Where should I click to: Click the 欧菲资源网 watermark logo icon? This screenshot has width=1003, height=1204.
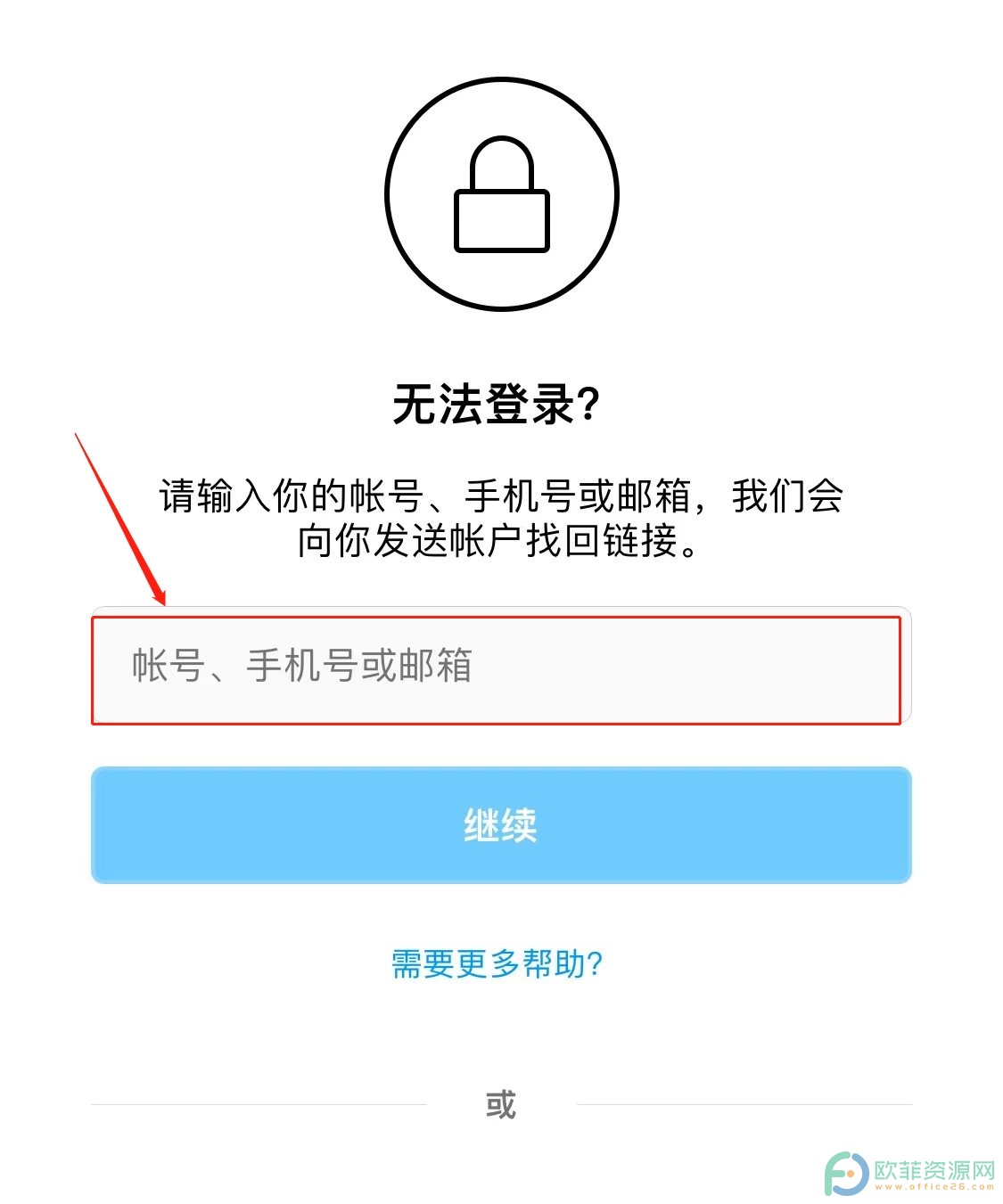pos(845,1174)
